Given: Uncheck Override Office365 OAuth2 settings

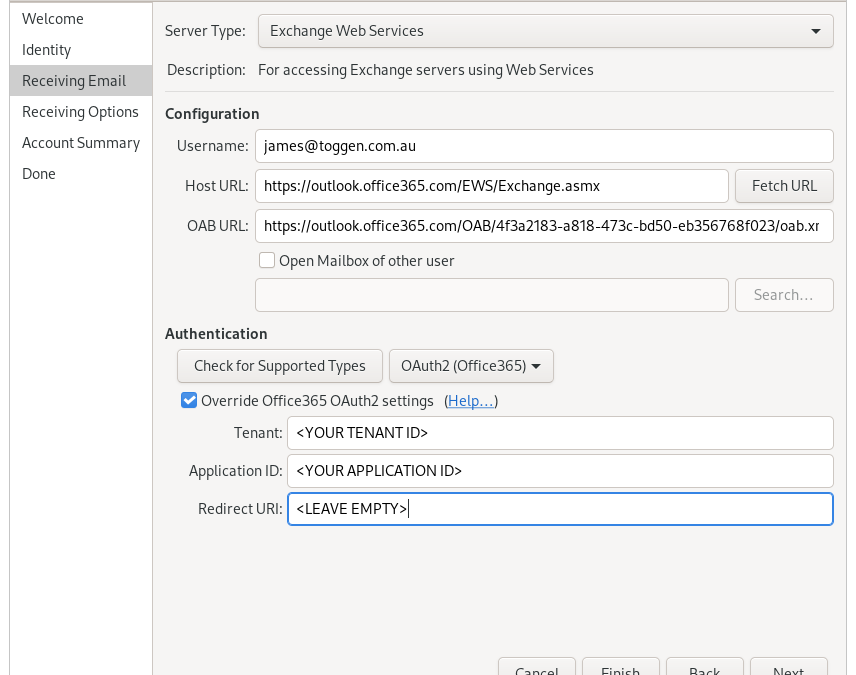Looking at the screenshot, I should 189,401.
